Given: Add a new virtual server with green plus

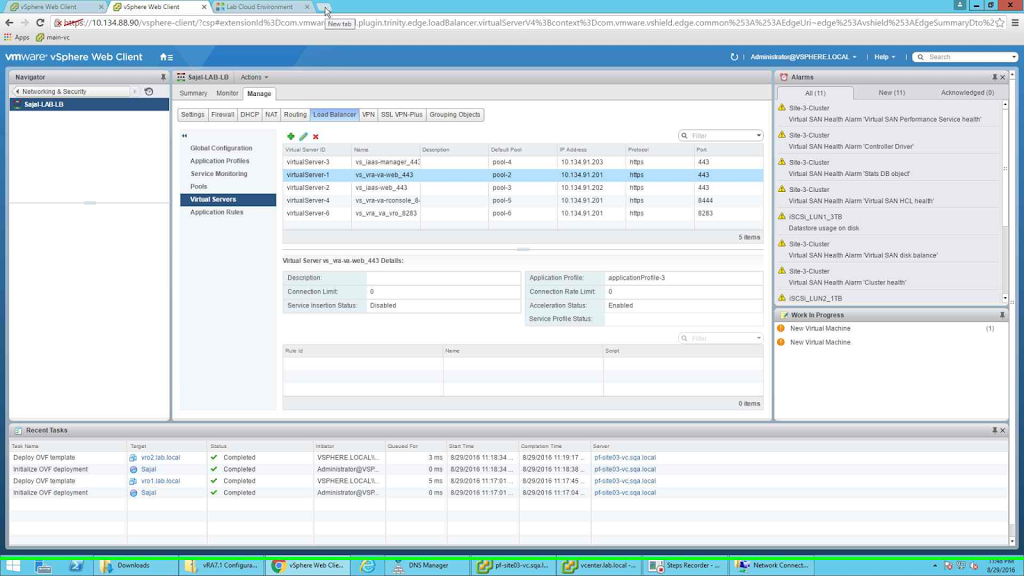Looking at the screenshot, I should (x=291, y=136).
